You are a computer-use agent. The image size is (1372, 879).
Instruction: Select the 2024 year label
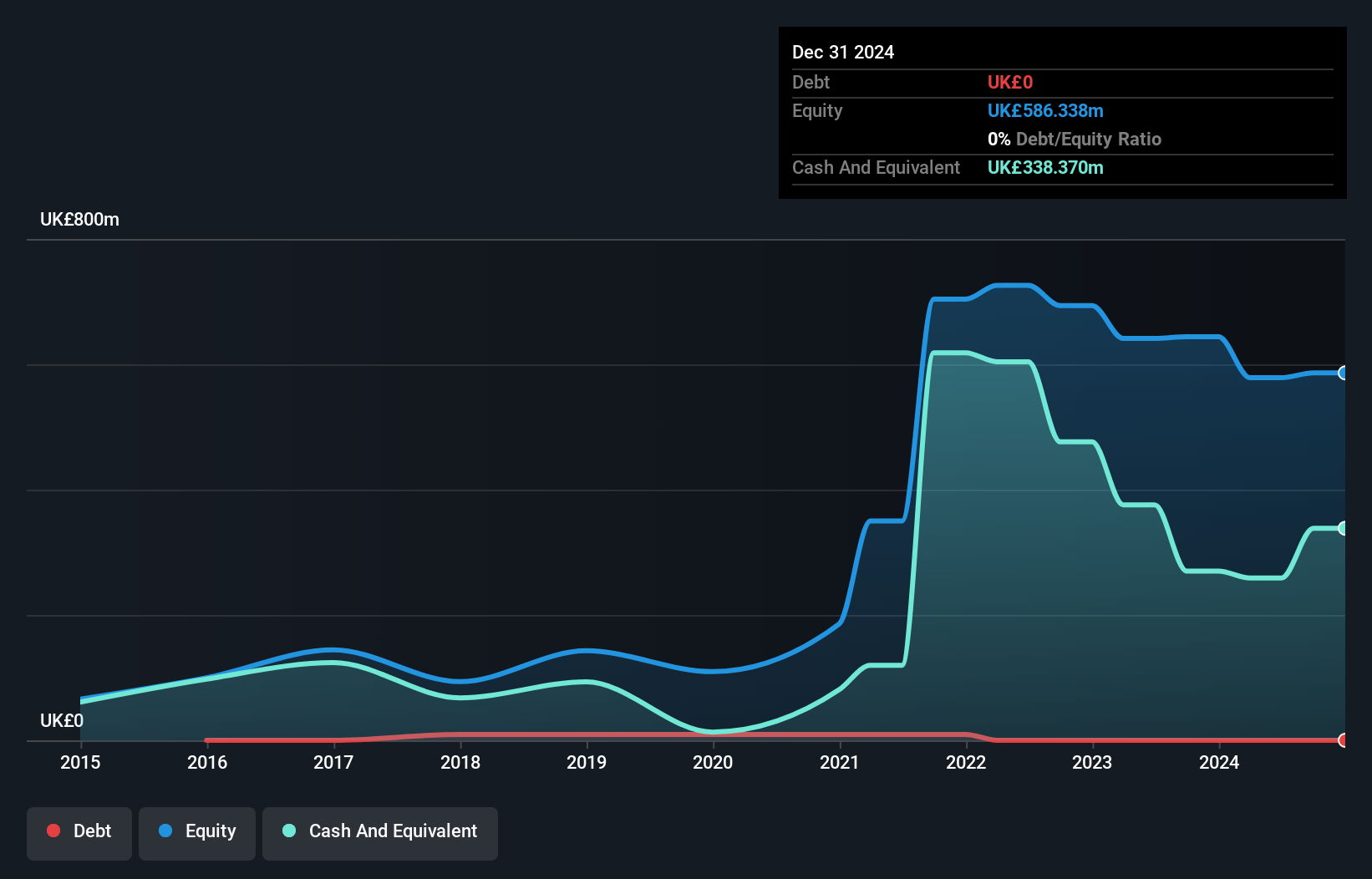[1219, 762]
